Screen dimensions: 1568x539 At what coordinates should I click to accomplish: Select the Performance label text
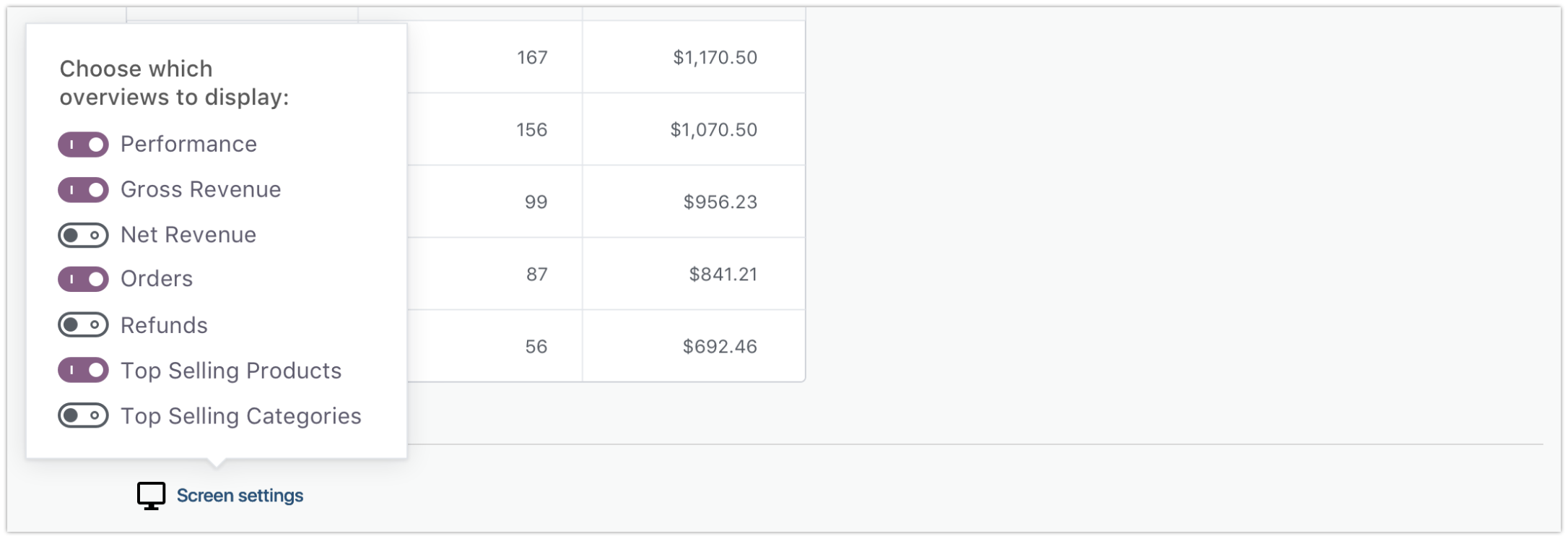tap(188, 144)
